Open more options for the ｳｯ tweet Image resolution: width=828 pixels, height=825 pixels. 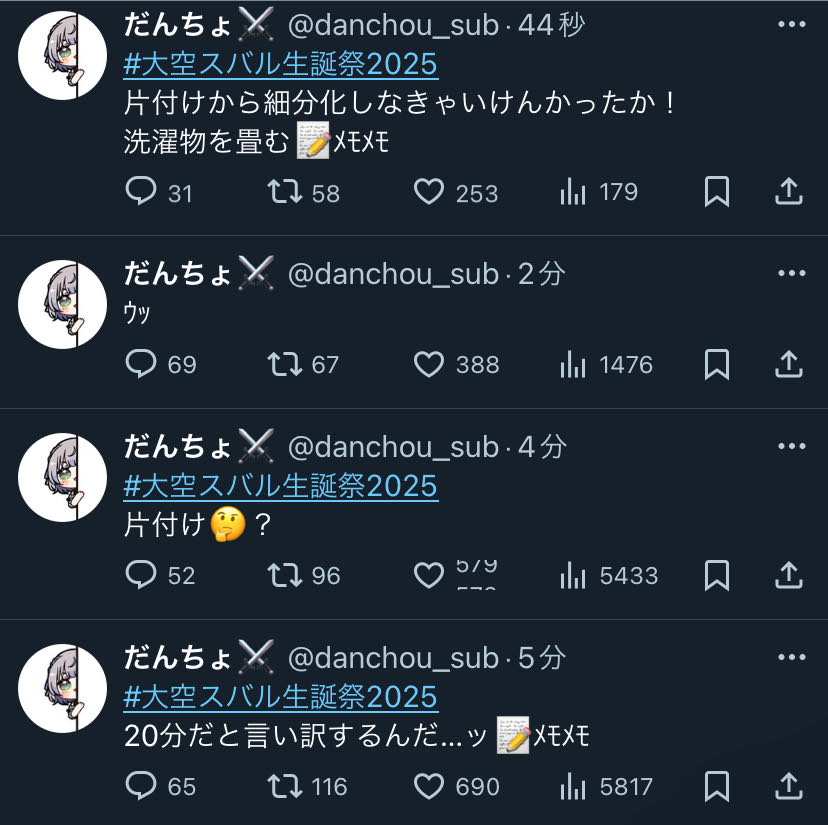pos(792,273)
